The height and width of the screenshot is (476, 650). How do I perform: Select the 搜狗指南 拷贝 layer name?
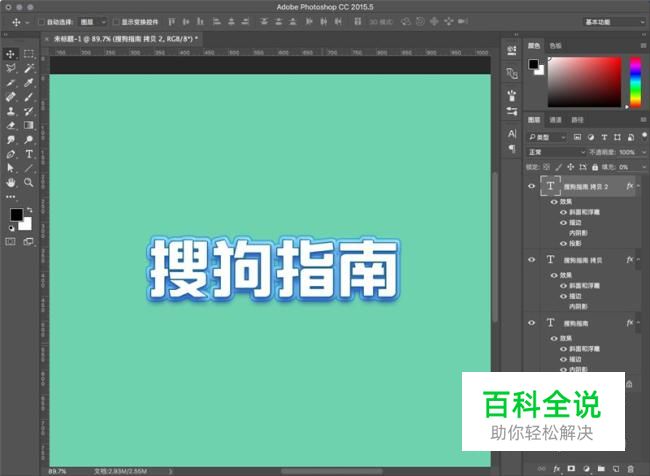click(582, 260)
